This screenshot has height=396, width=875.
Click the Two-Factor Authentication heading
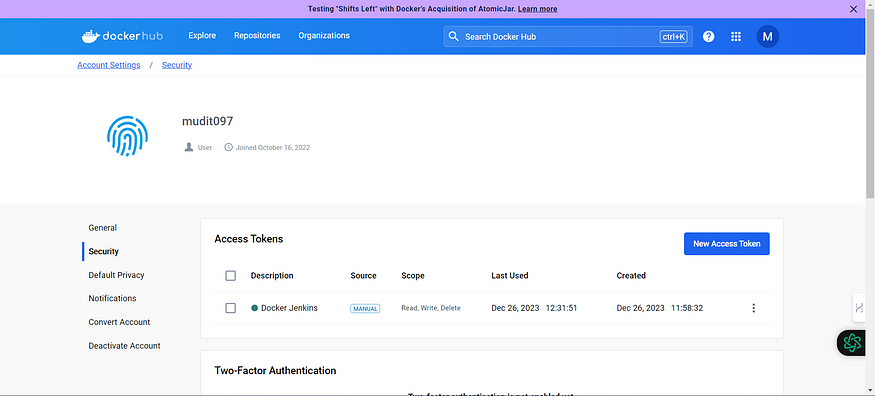(x=275, y=370)
